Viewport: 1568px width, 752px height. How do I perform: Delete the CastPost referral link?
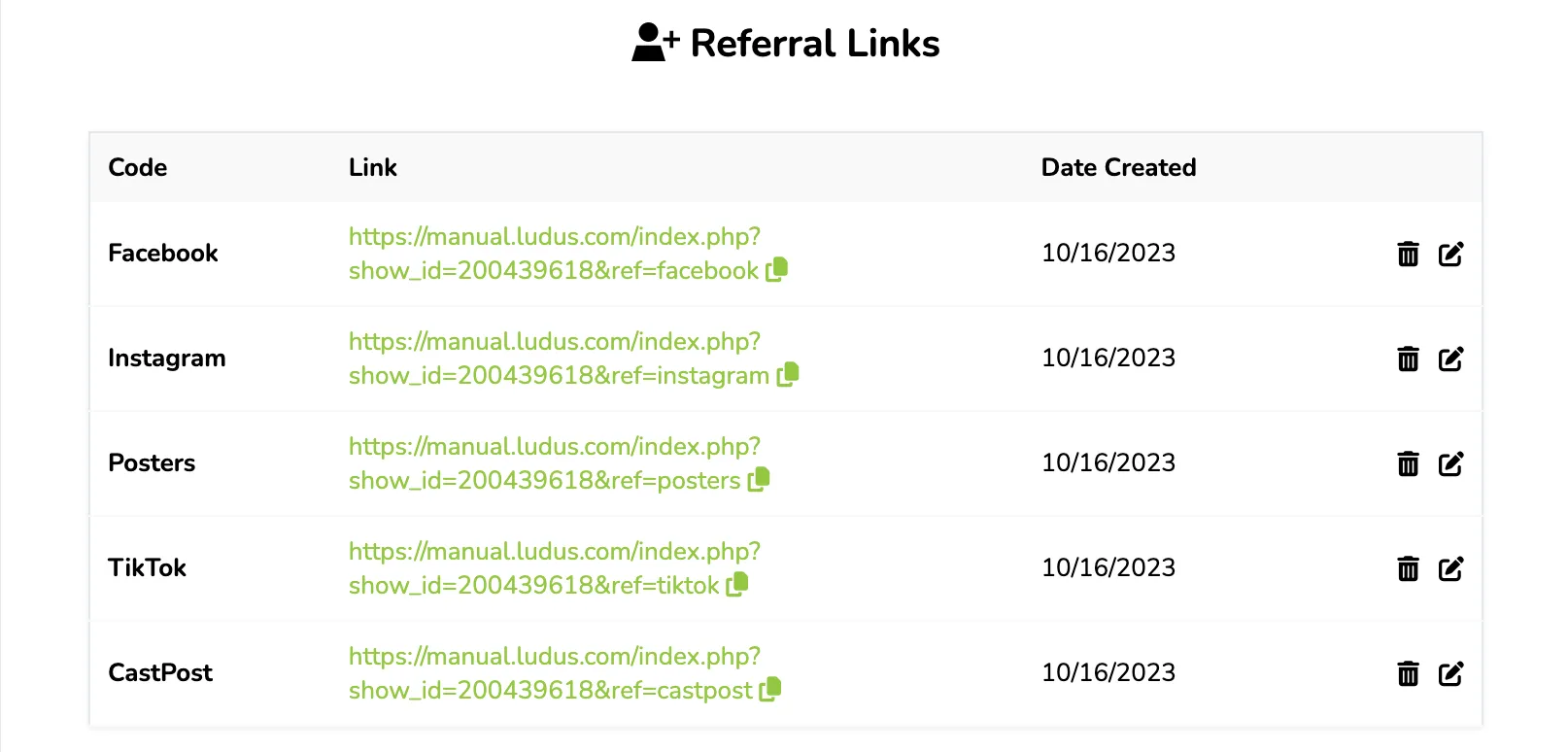1408,673
